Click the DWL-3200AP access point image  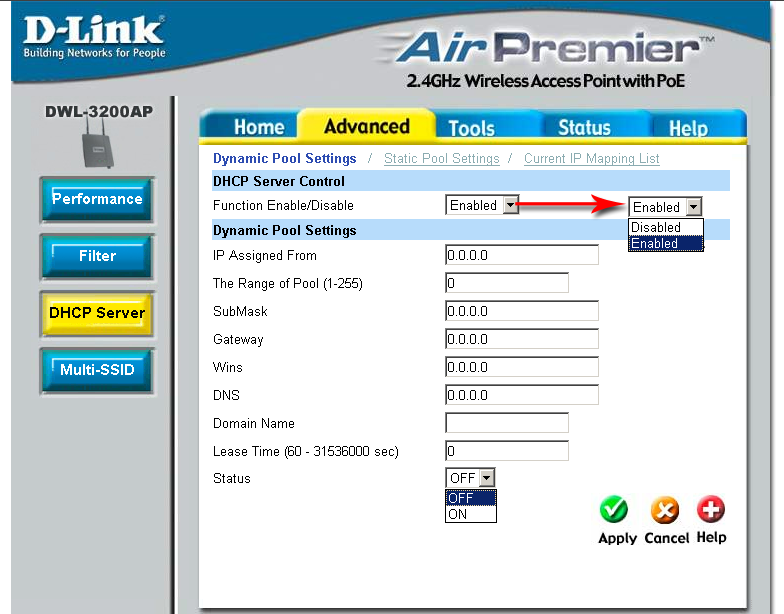pyautogui.click(x=98, y=144)
